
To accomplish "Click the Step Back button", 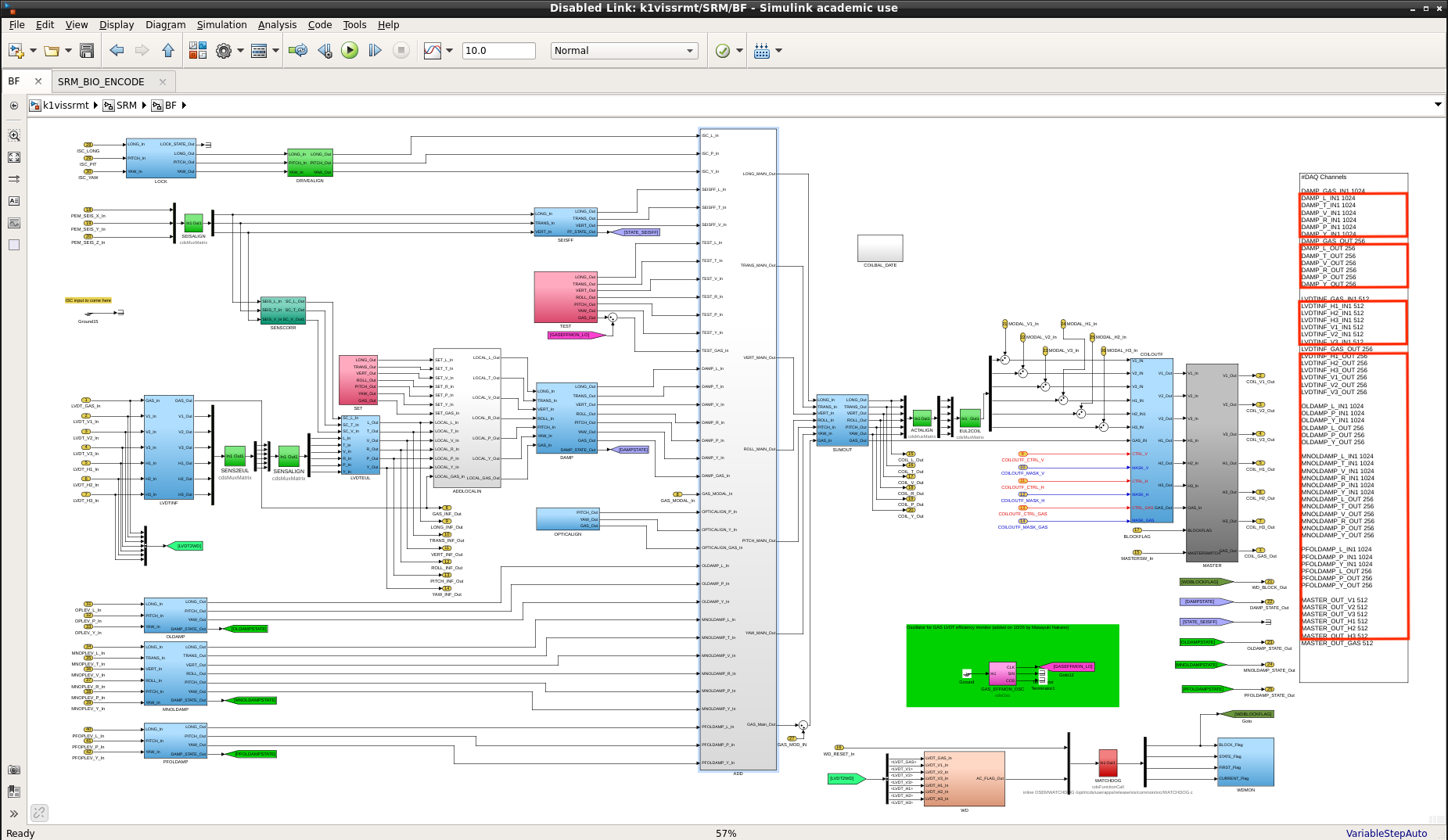I will coord(325,51).
